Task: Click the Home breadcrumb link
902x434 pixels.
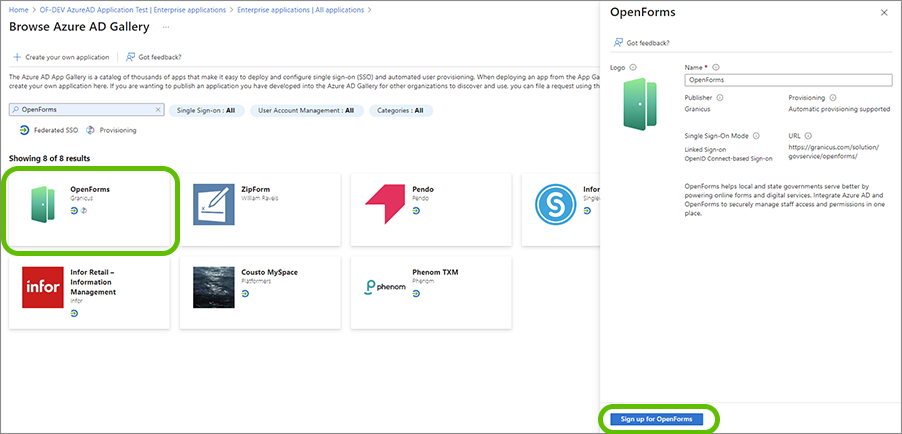Action: point(18,10)
